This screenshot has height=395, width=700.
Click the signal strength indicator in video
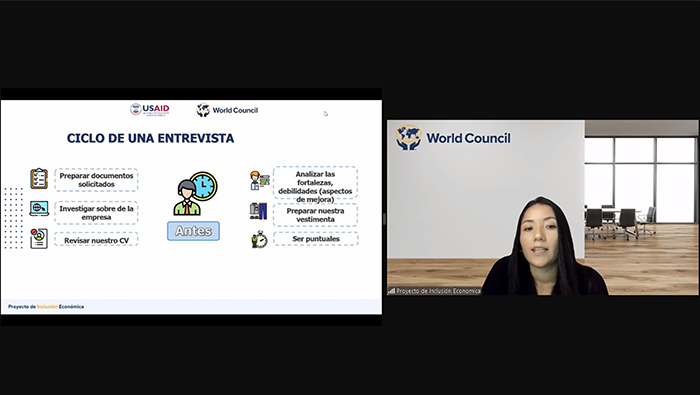[x=392, y=291]
